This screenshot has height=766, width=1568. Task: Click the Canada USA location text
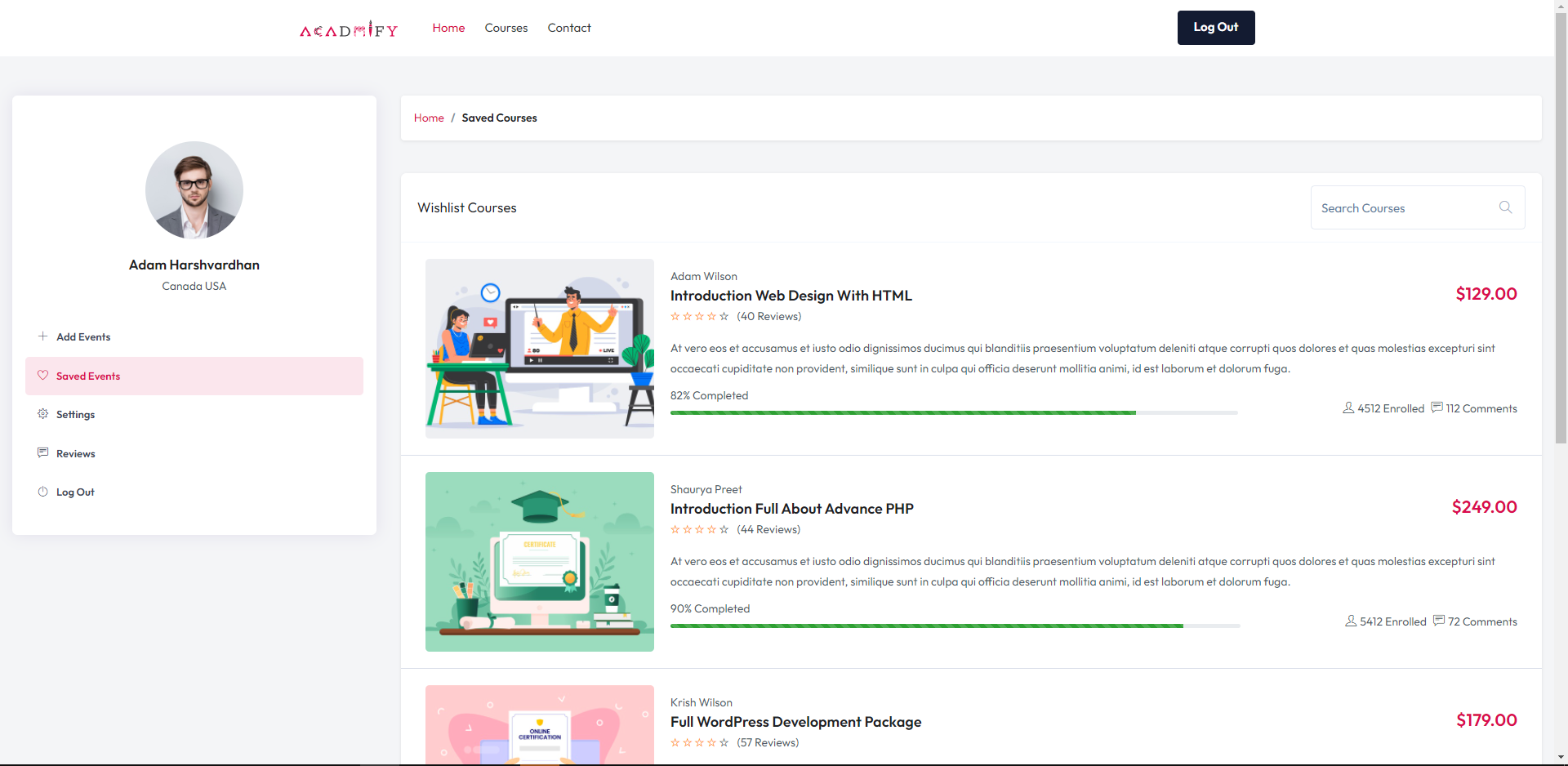click(194, 286)
